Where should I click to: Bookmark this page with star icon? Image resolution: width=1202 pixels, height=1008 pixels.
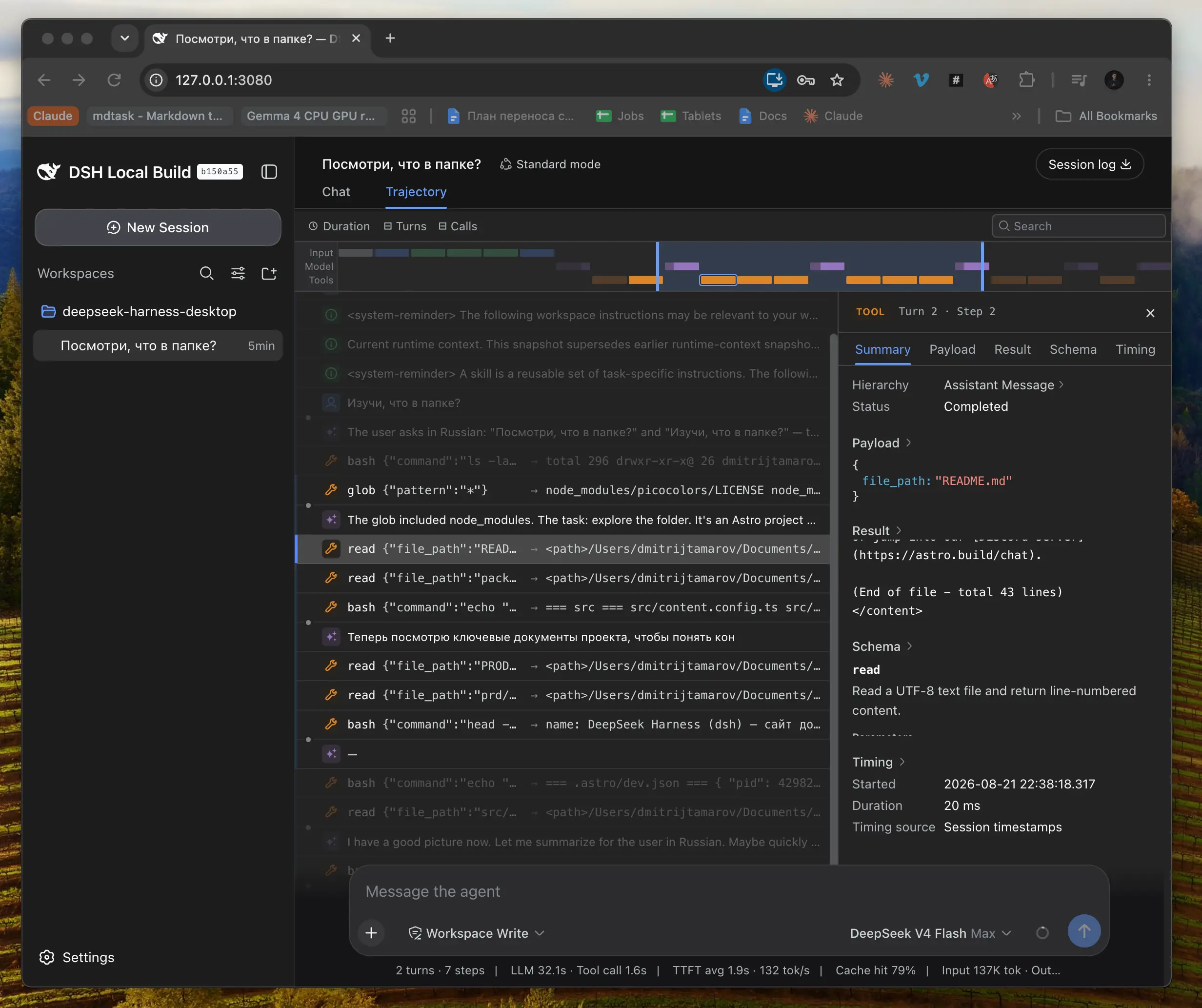click(x=837, y=80)
